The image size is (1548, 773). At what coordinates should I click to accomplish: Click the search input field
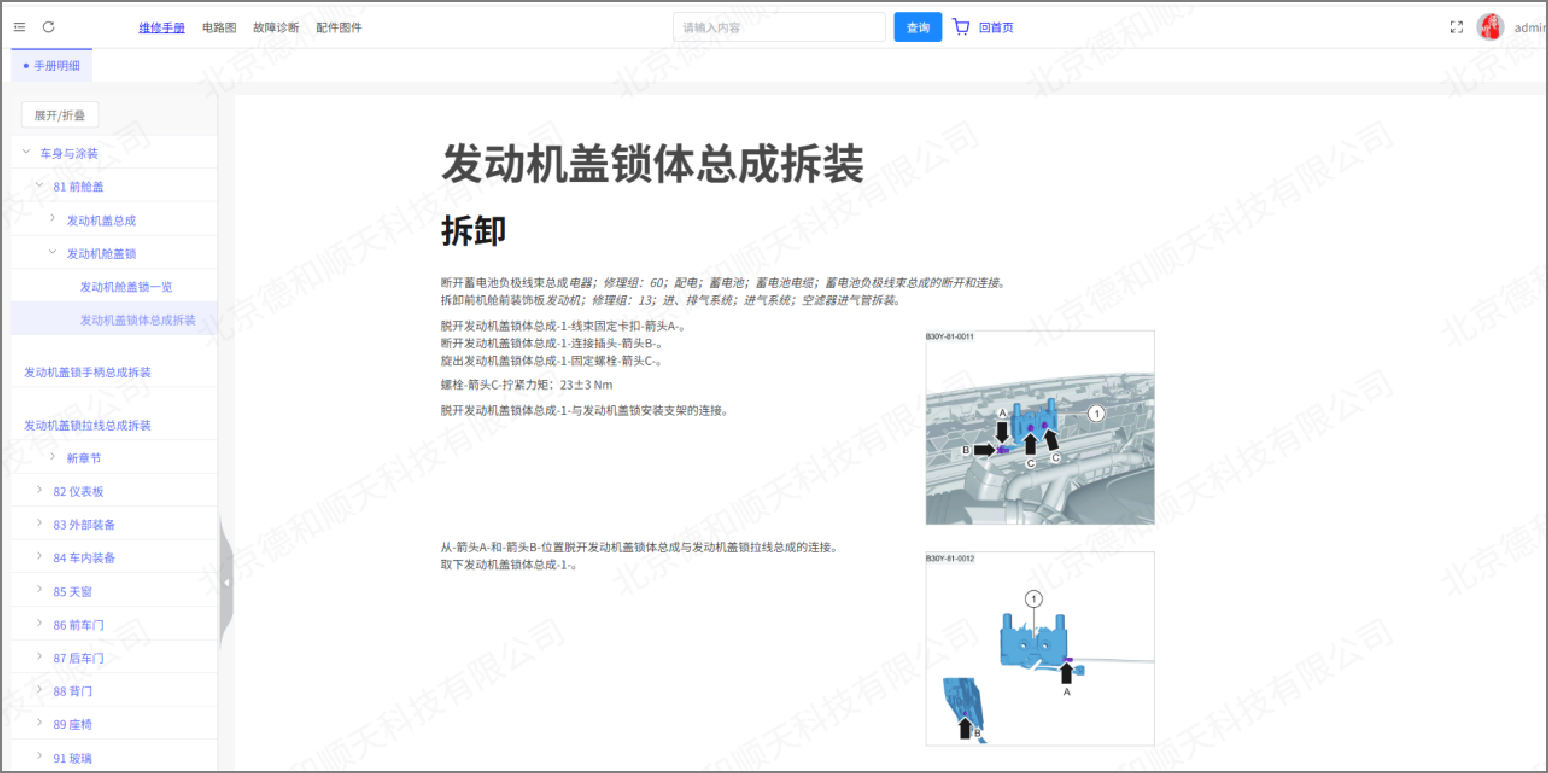click(778, 26)
